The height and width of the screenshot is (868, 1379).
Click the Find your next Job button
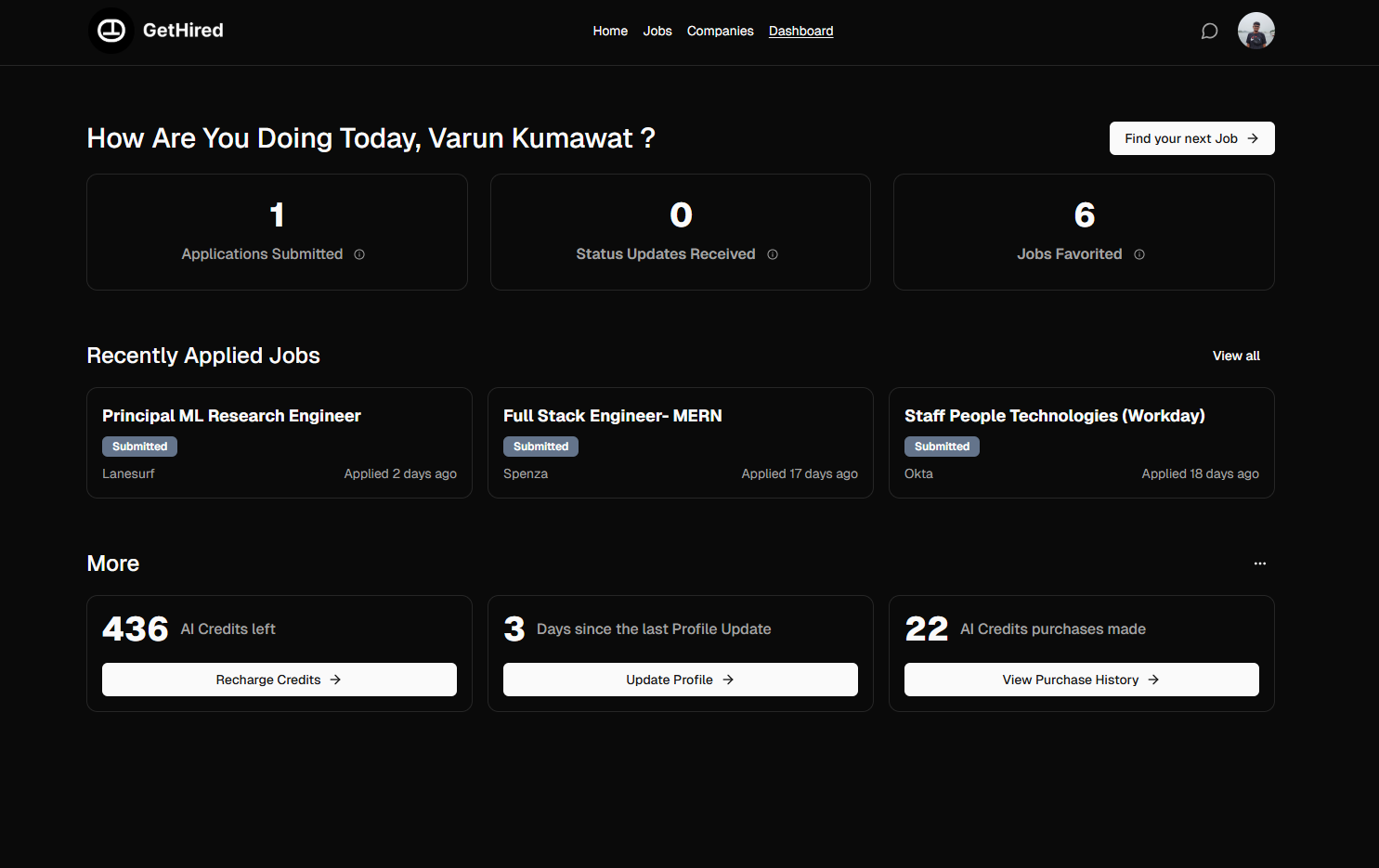coord(1191,137)
